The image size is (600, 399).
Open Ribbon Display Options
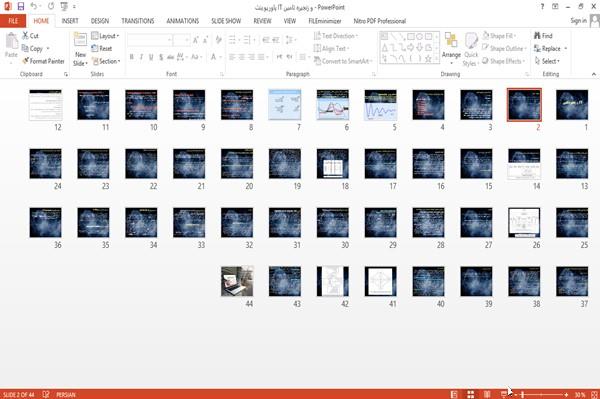click(x=555, y=7)
